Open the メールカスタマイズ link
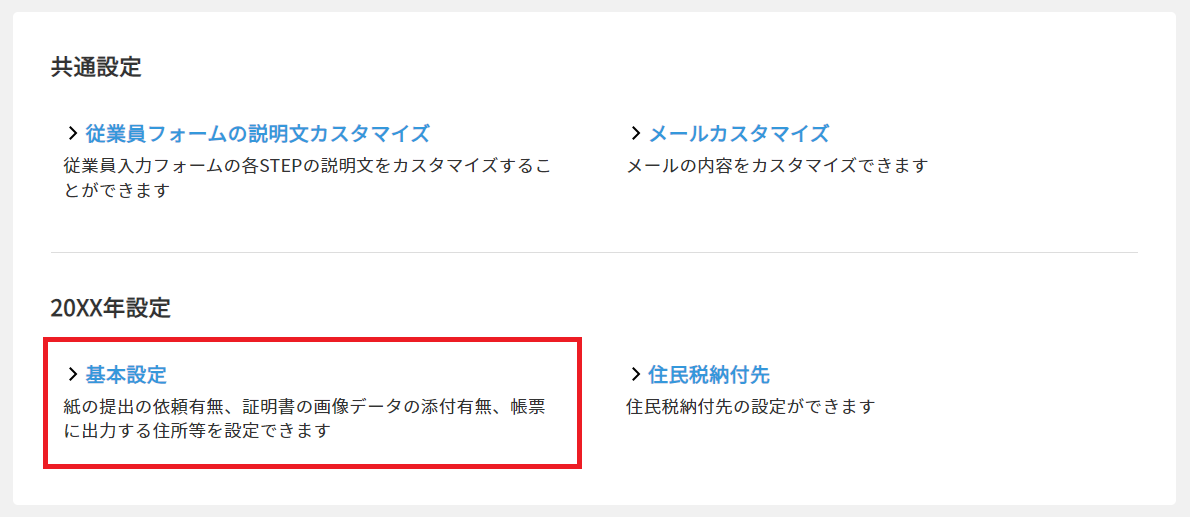Screen dimensions: 1190x517 pos(739,133)
